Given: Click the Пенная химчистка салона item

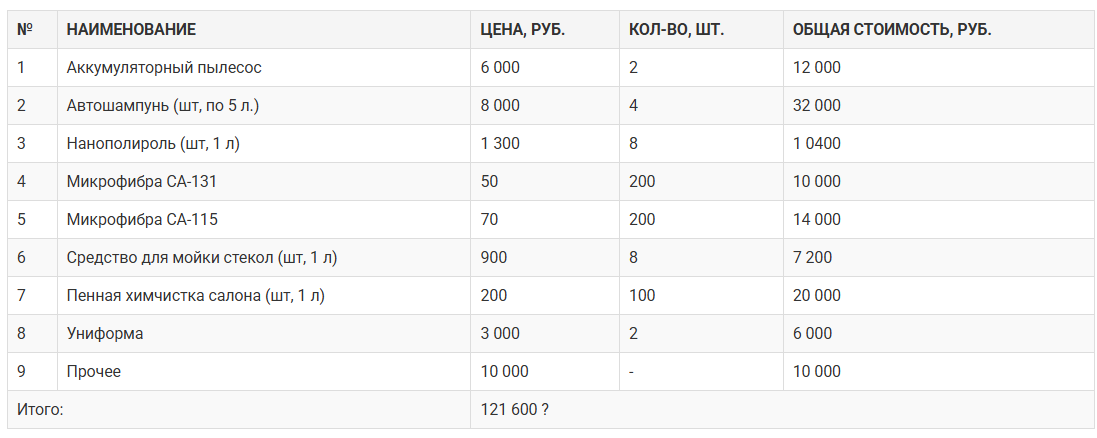Looking at the screenshot, I should 195,296.
